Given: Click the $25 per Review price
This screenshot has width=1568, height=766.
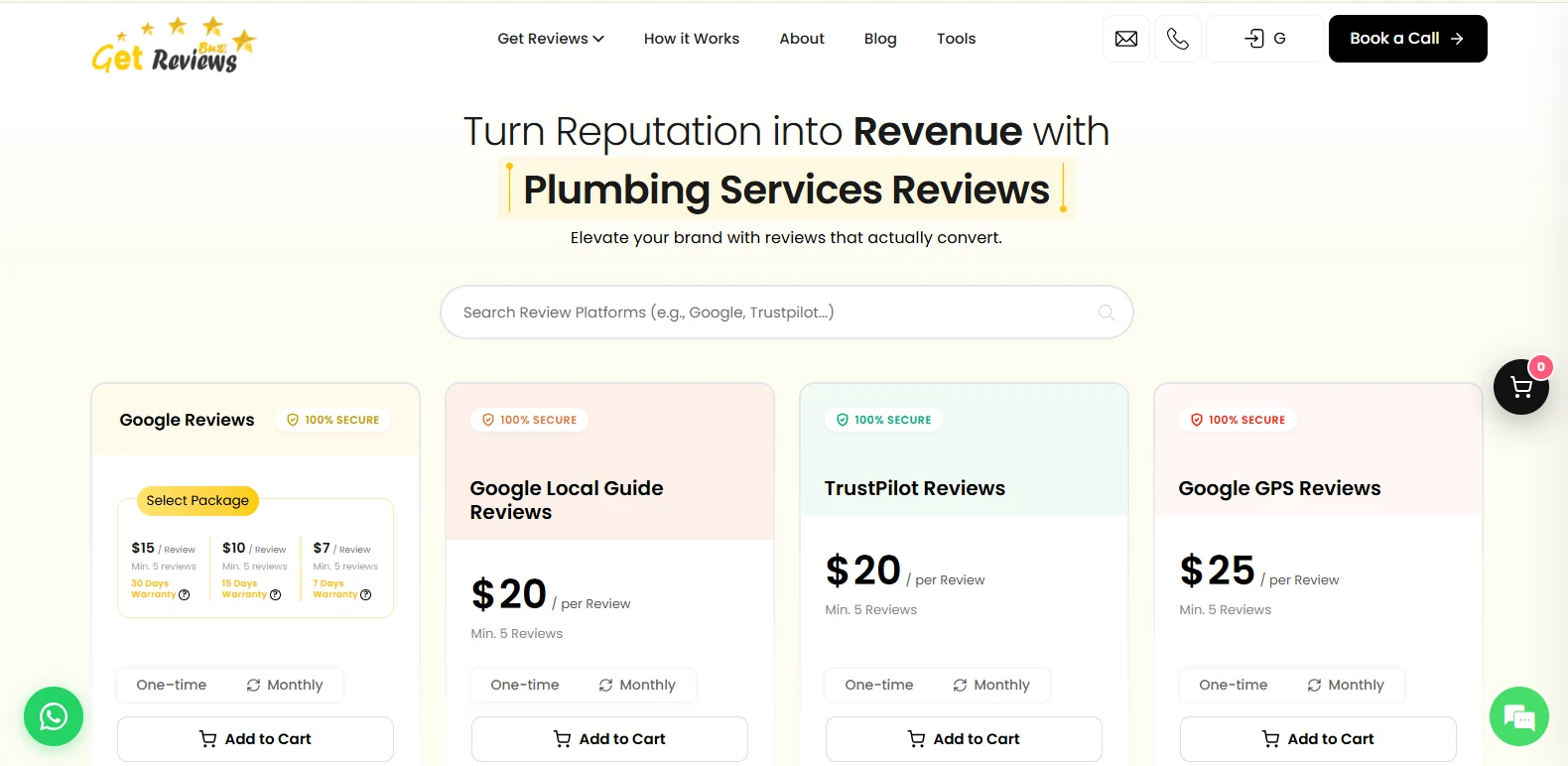Looking at the screenshot, I should tap(1258, 572).
